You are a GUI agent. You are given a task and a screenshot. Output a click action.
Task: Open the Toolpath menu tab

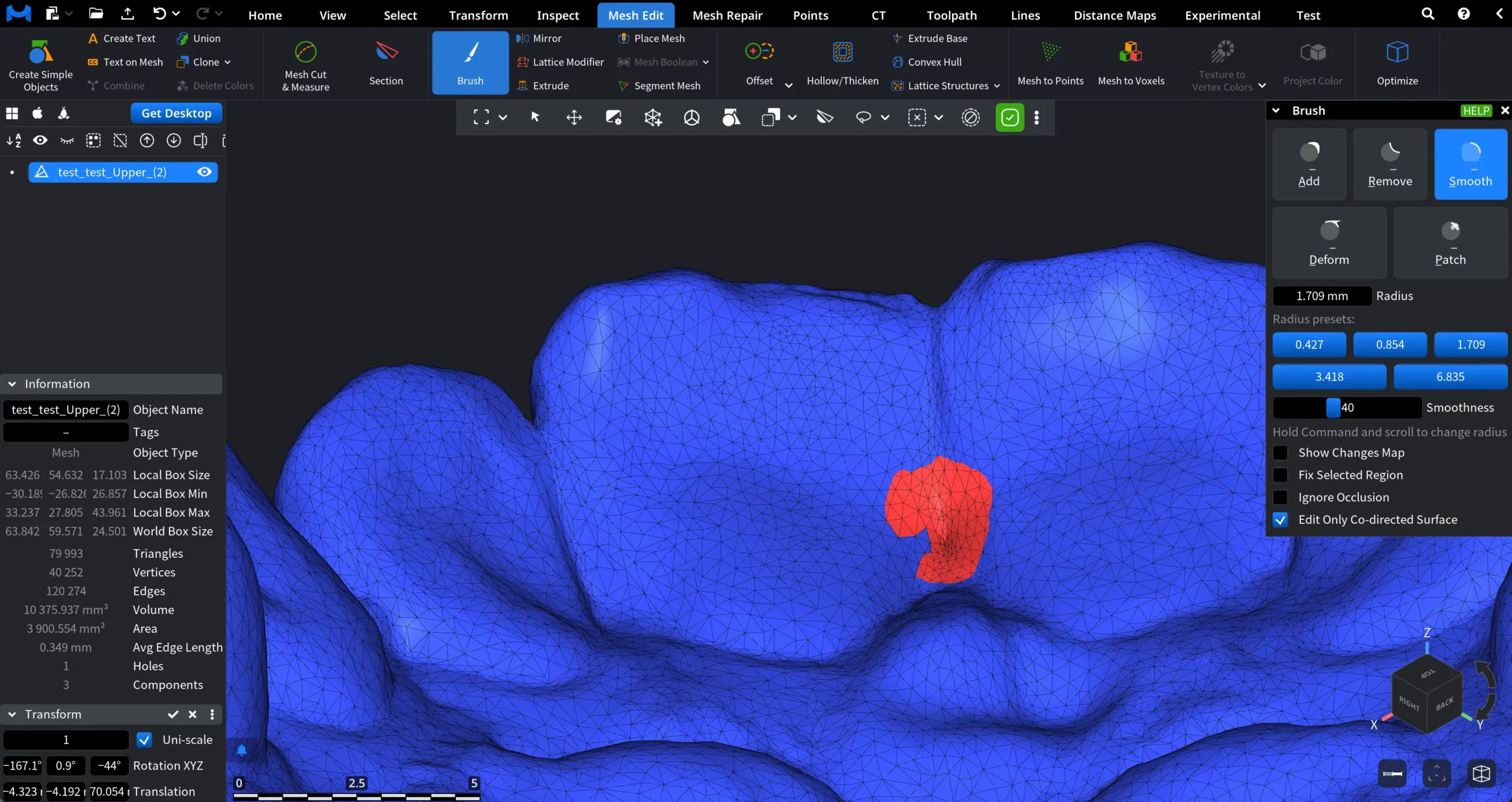pyautogui.click(x=951, y=15)
